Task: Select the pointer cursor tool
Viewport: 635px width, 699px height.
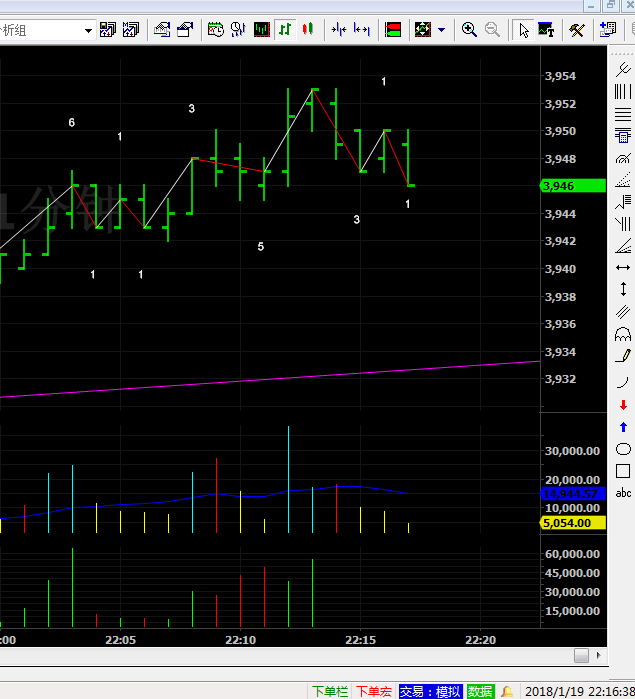Action: tap(524, 30)
